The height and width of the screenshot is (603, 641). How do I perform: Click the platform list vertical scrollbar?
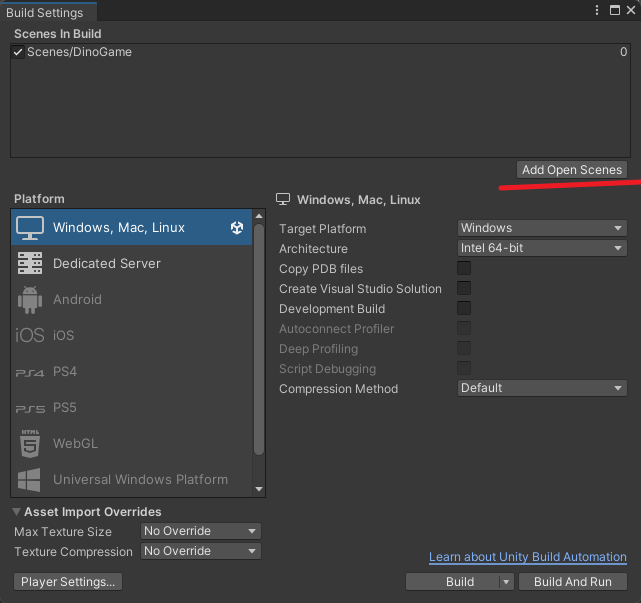pos(259,339)
